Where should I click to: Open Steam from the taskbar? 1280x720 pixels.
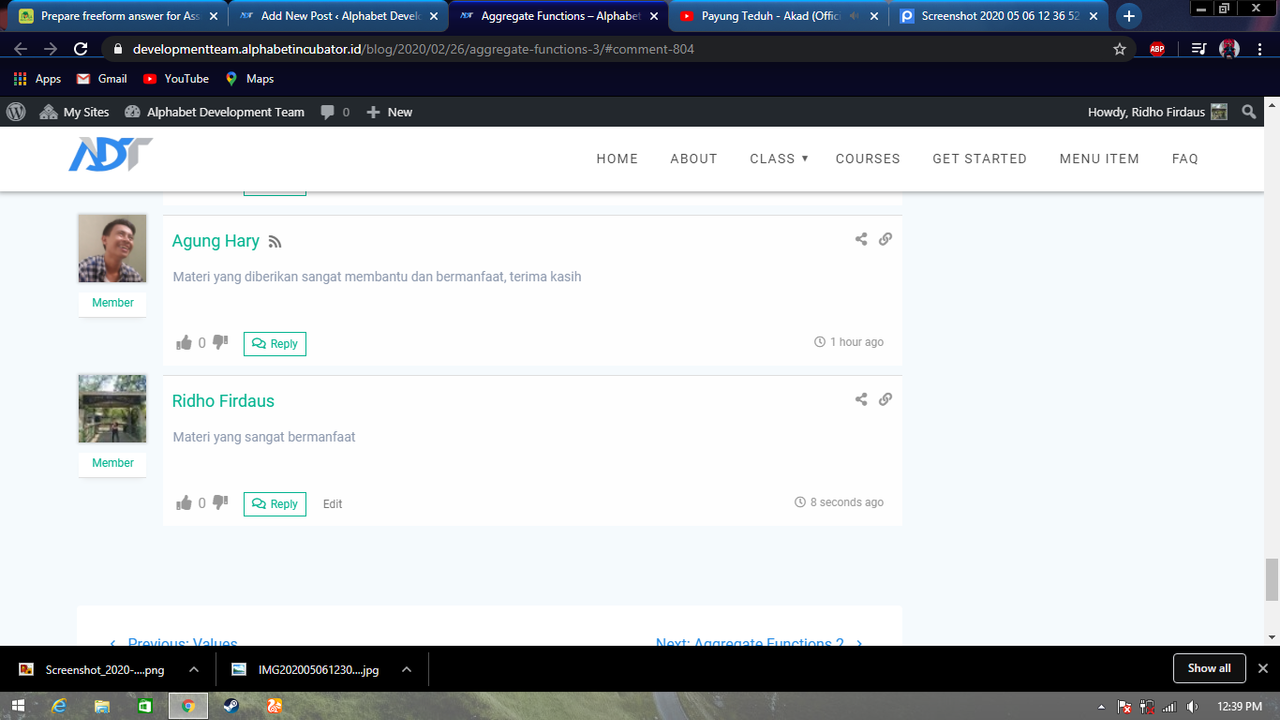(230, 706)
